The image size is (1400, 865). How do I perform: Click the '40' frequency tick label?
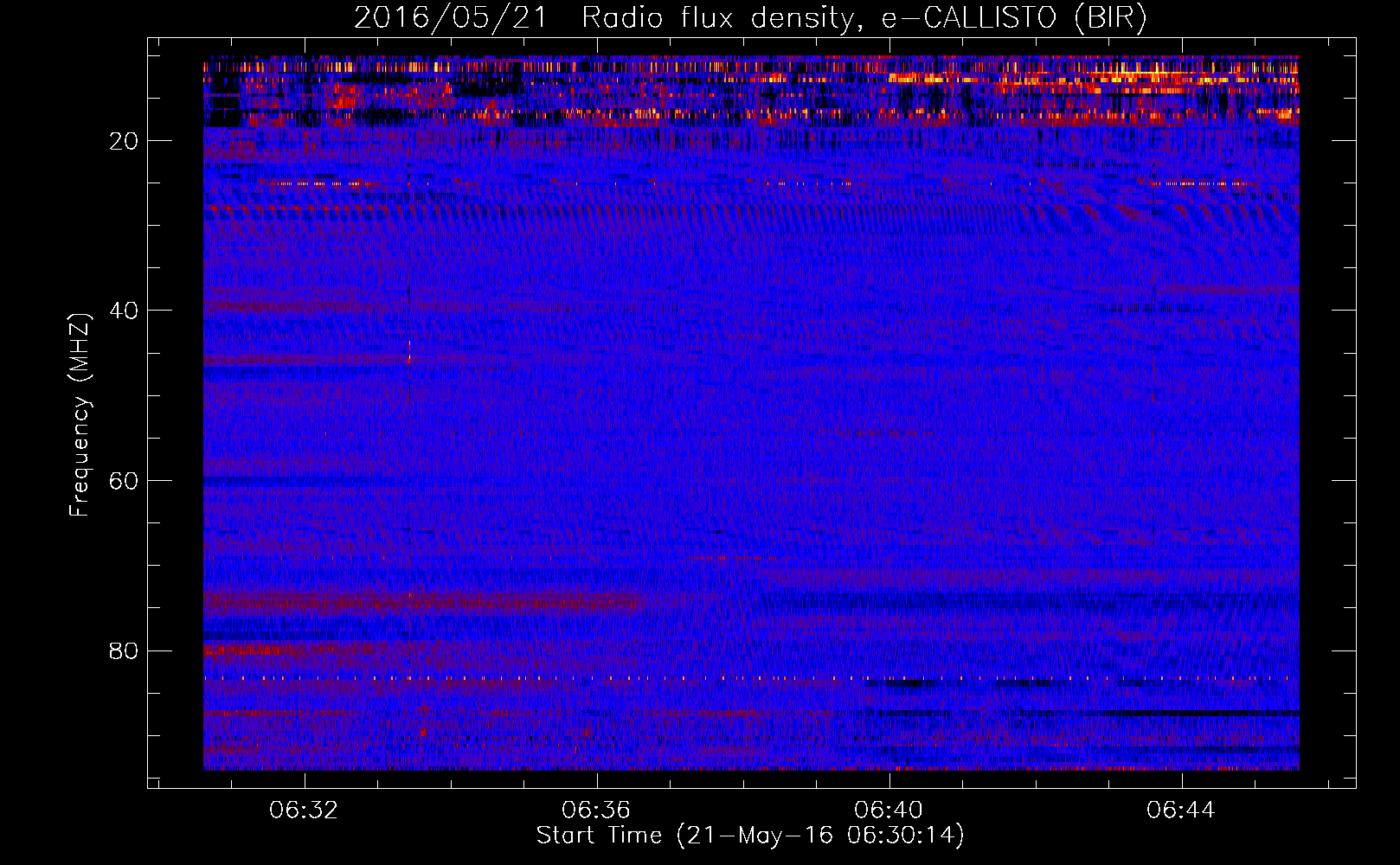click(125, 311)
